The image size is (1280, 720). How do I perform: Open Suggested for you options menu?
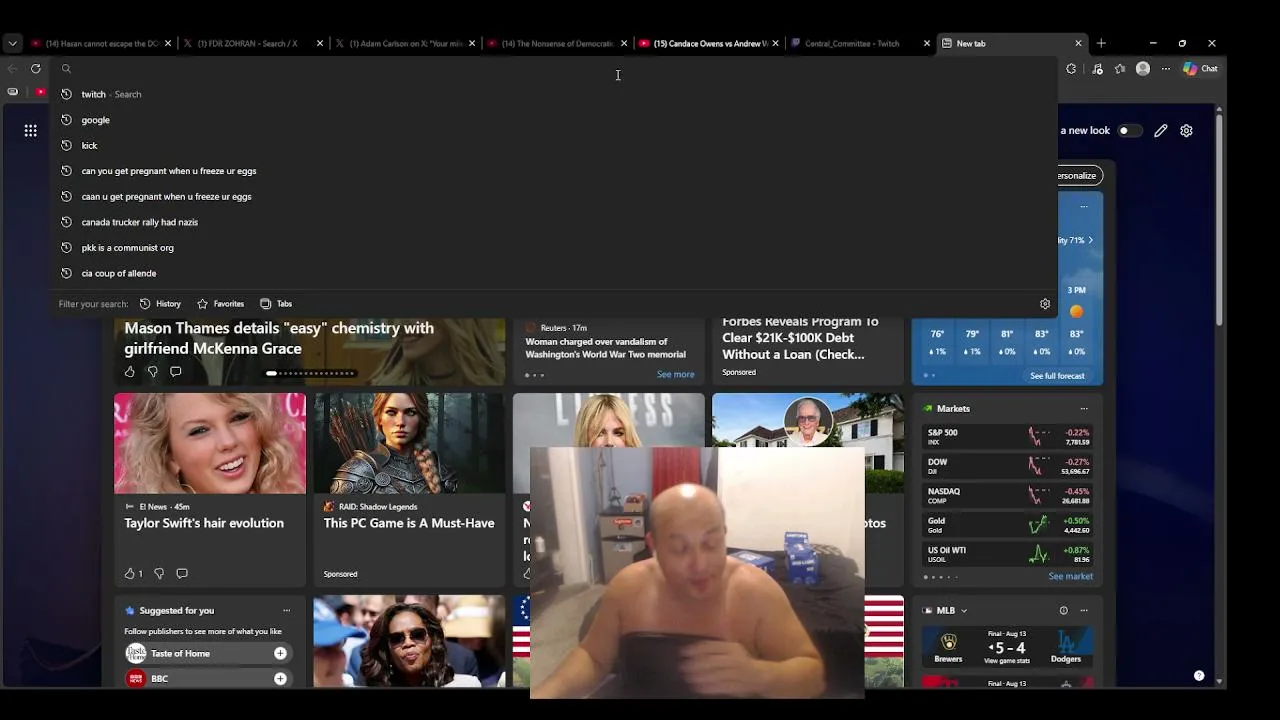coord(286,610)
